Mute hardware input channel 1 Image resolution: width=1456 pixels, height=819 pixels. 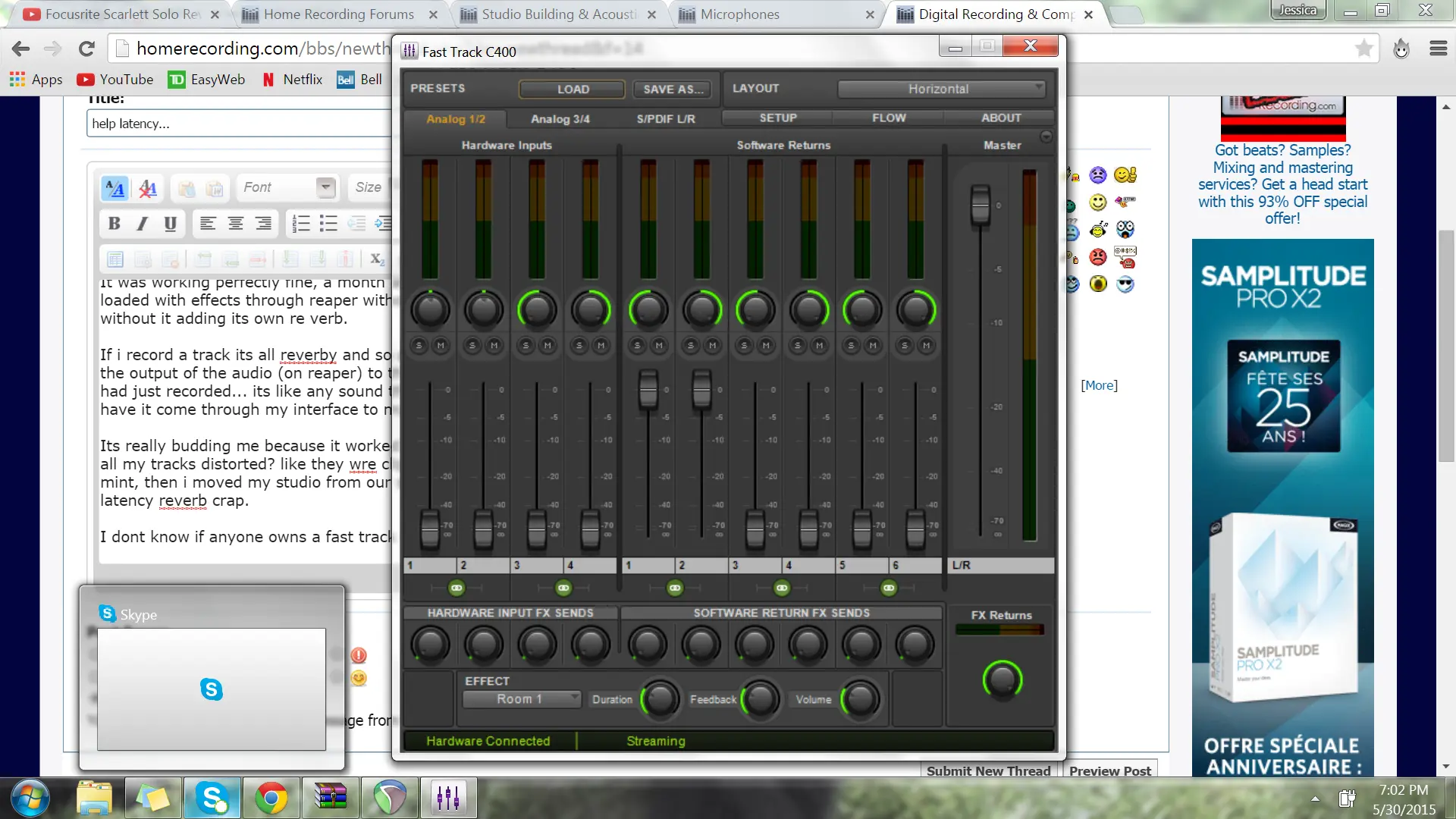coord(441,346)
